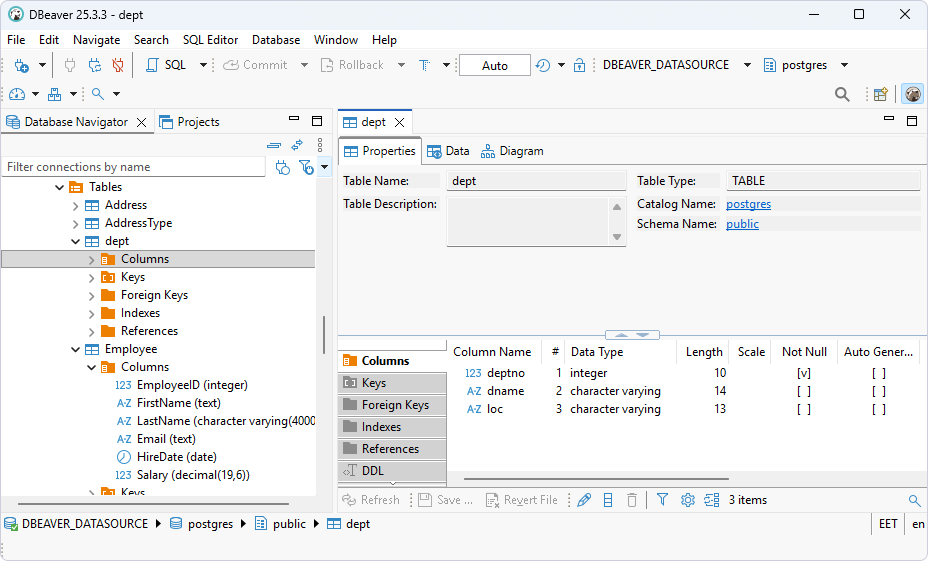
Task: Select the Indexes section button
Action: coord(392,427)
